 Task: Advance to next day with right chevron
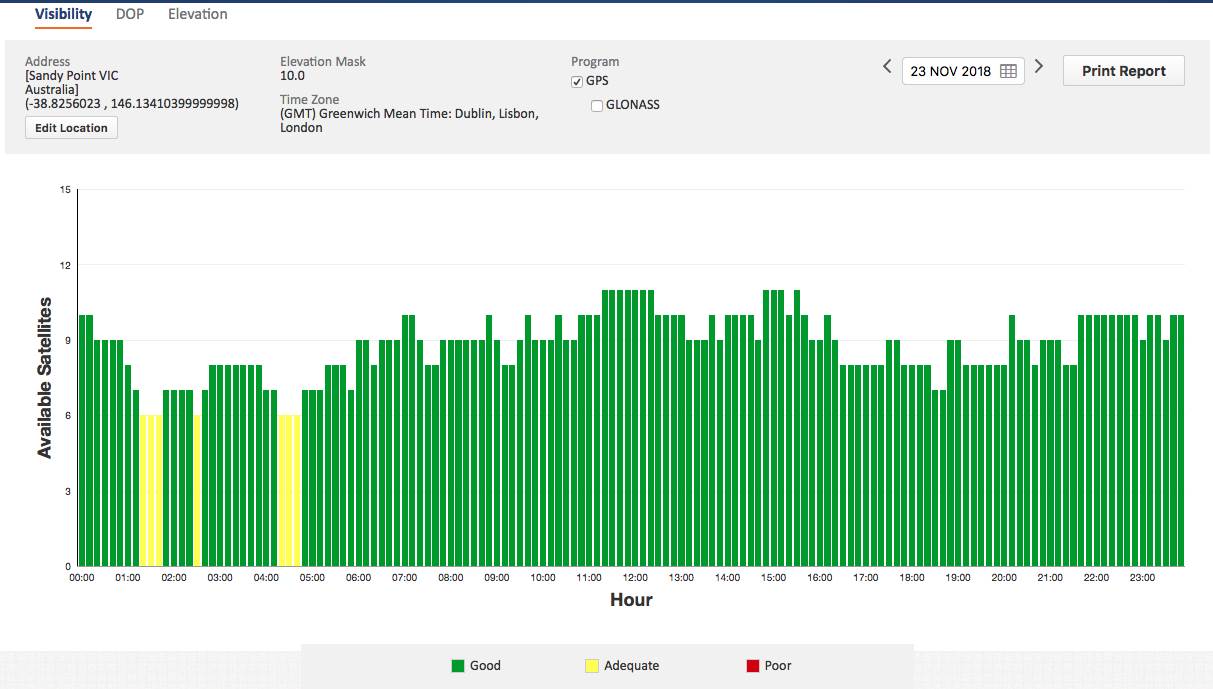click(1039, 67)
